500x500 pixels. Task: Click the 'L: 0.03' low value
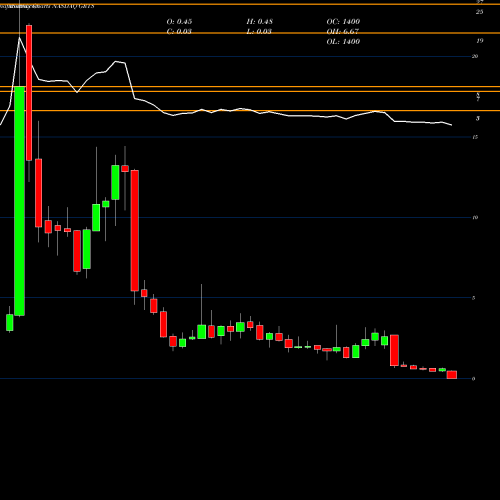point(259,31)
